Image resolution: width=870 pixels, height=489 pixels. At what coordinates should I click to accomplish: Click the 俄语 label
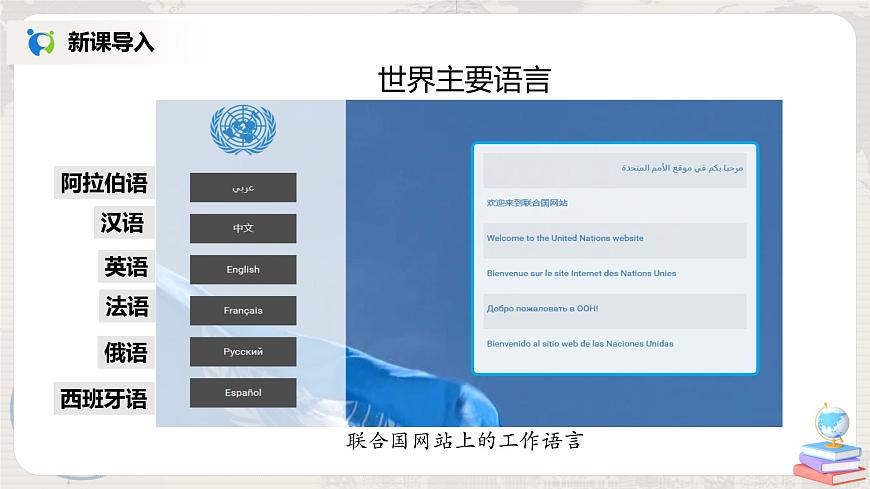click(x=126, y=352)
